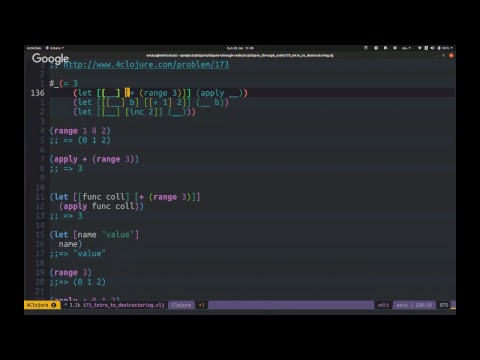Click the 173_intro_to_destructuring.clj buffer name
This screenshot has width=480, height=360.
coord(124,305)
